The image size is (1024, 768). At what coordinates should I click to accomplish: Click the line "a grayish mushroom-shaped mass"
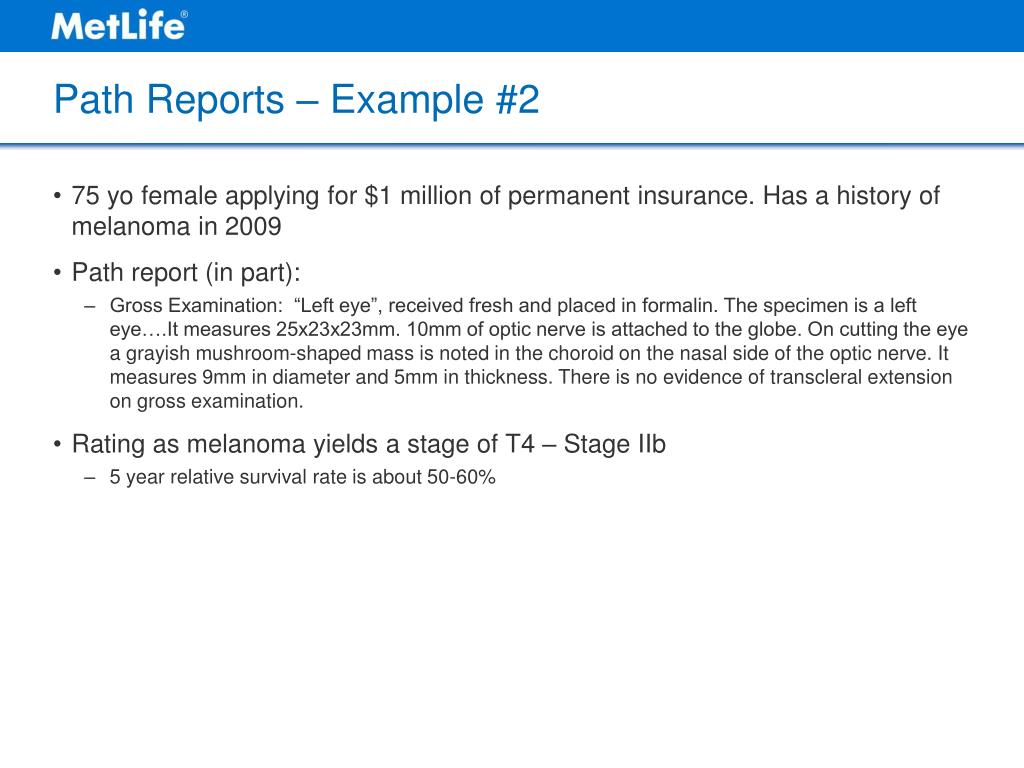pos(529,353)
